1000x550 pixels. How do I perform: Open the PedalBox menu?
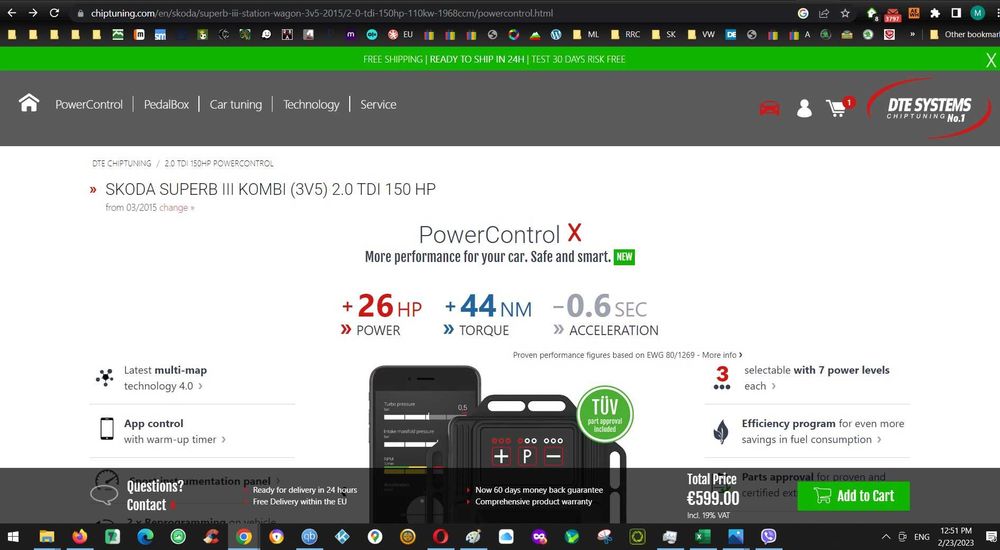click(x=166, y=105)
